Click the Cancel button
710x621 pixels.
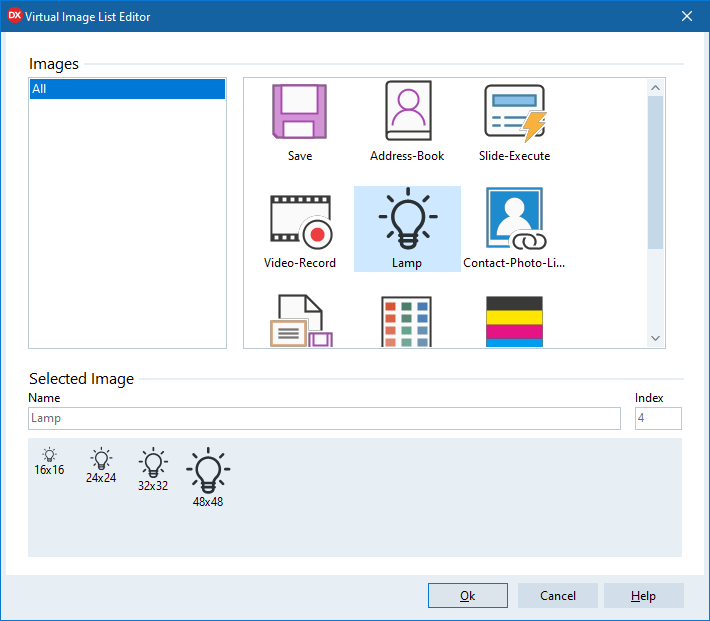click(x=558, y=596)
